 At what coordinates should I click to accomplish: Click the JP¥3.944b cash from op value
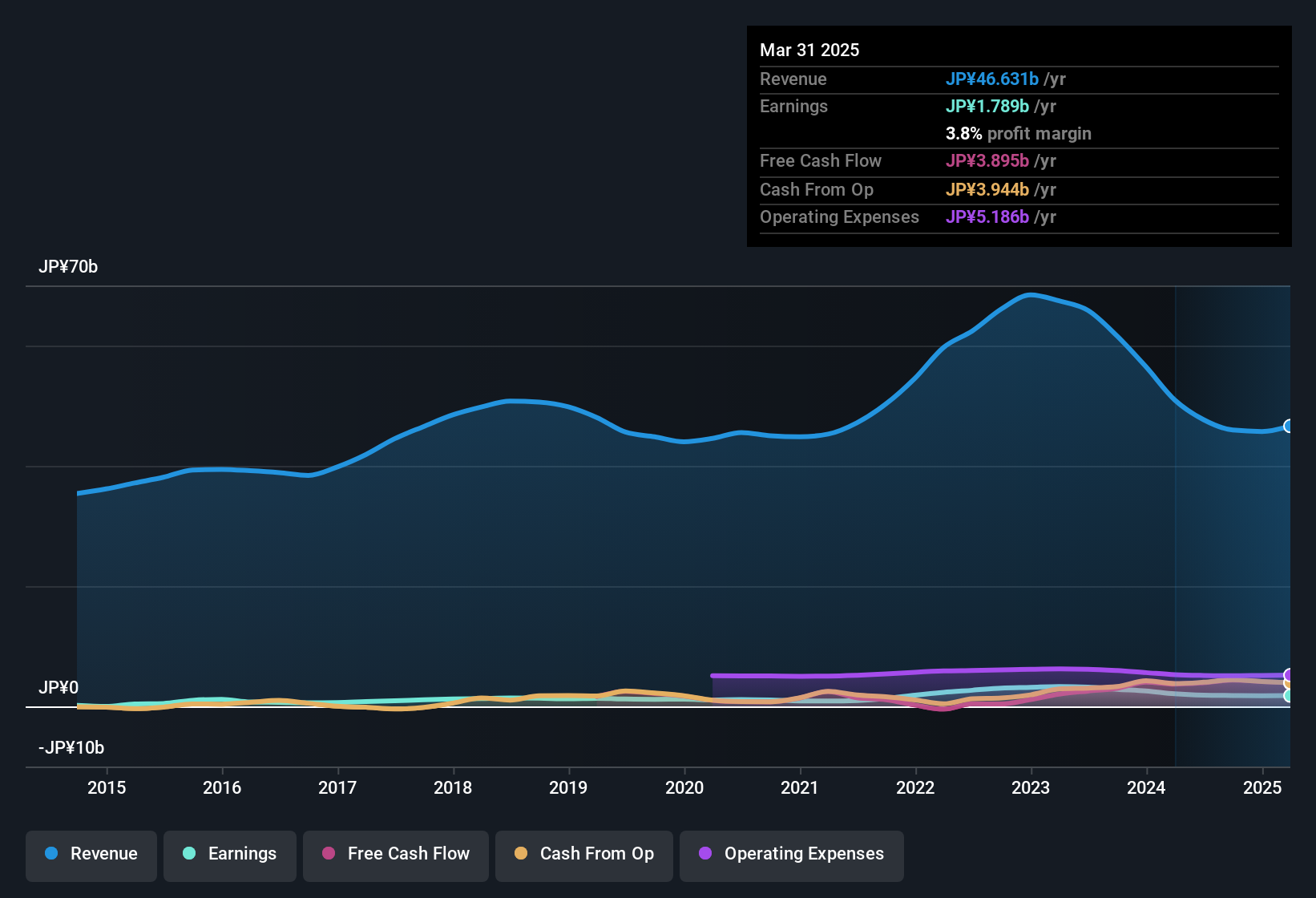pos(987,189)
